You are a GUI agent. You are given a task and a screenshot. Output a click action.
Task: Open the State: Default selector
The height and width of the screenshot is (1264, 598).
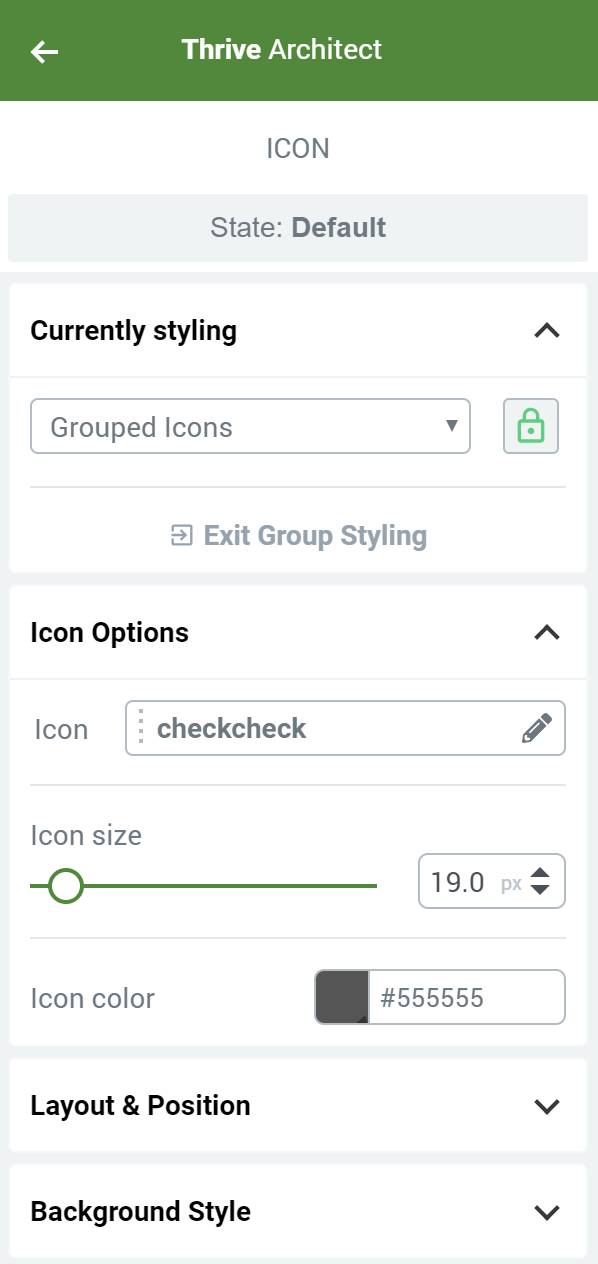tap(298, 228)
